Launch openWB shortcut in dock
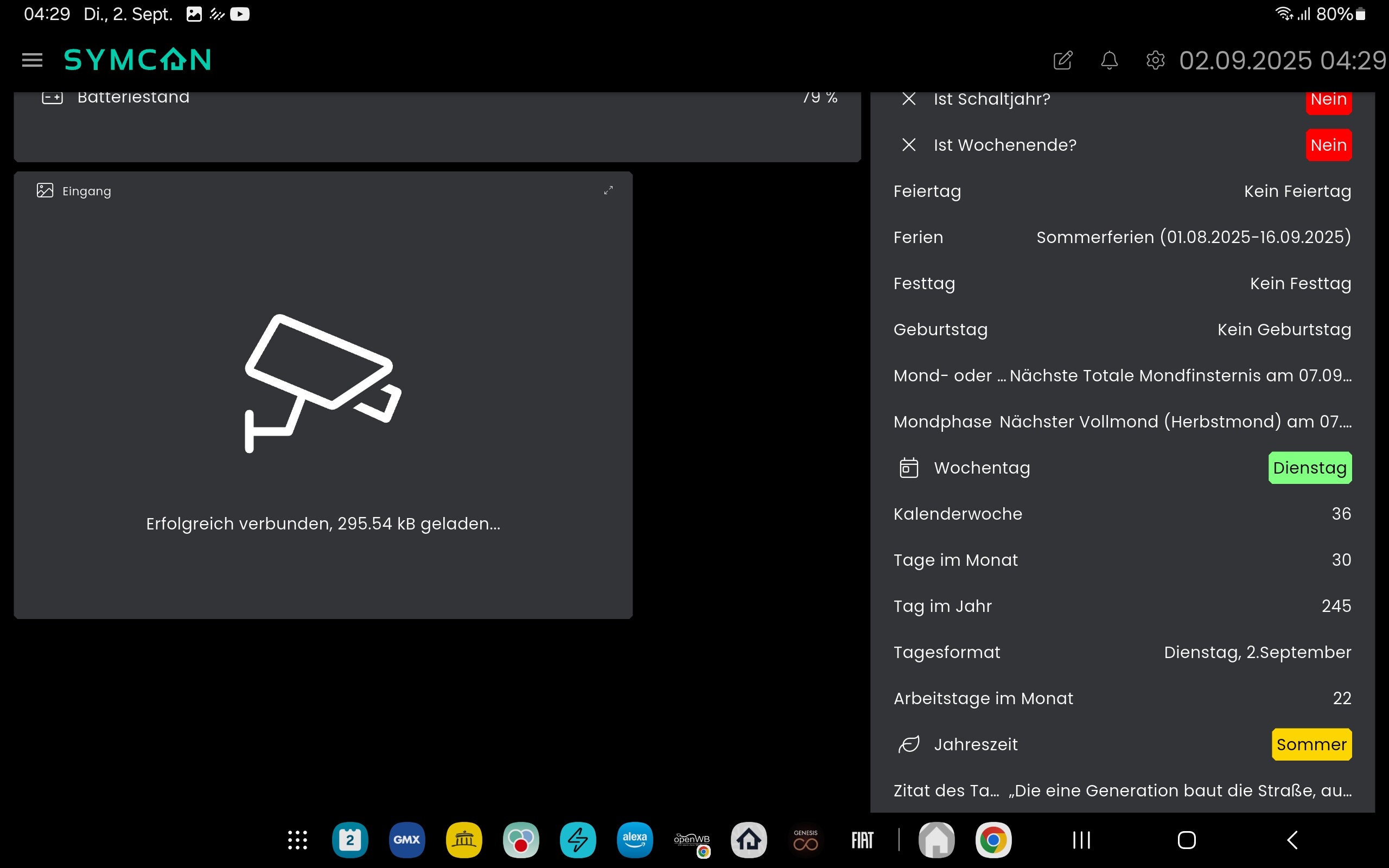 click(x=692, y=840)
